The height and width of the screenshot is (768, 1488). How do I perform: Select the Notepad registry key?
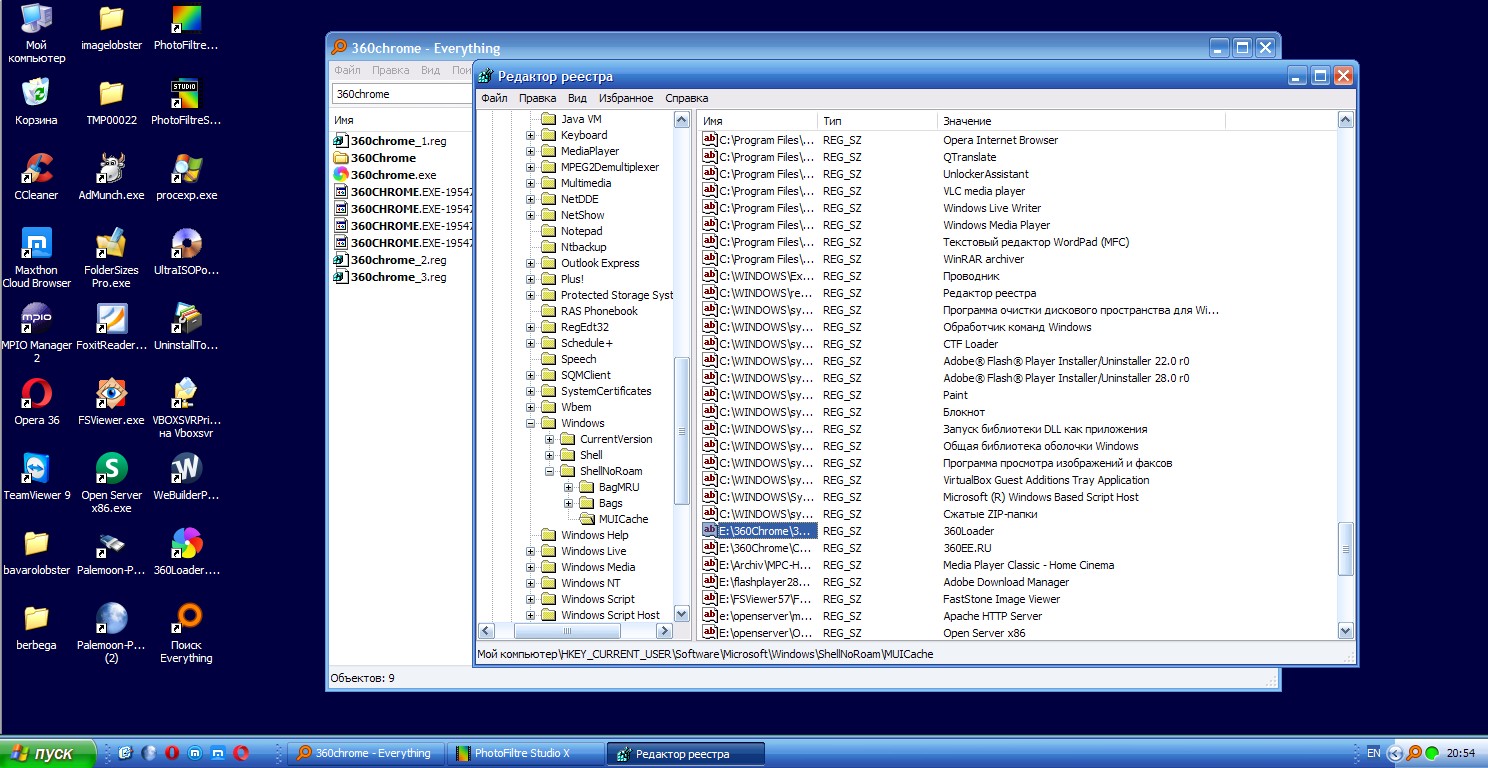(x=581, y=231)
